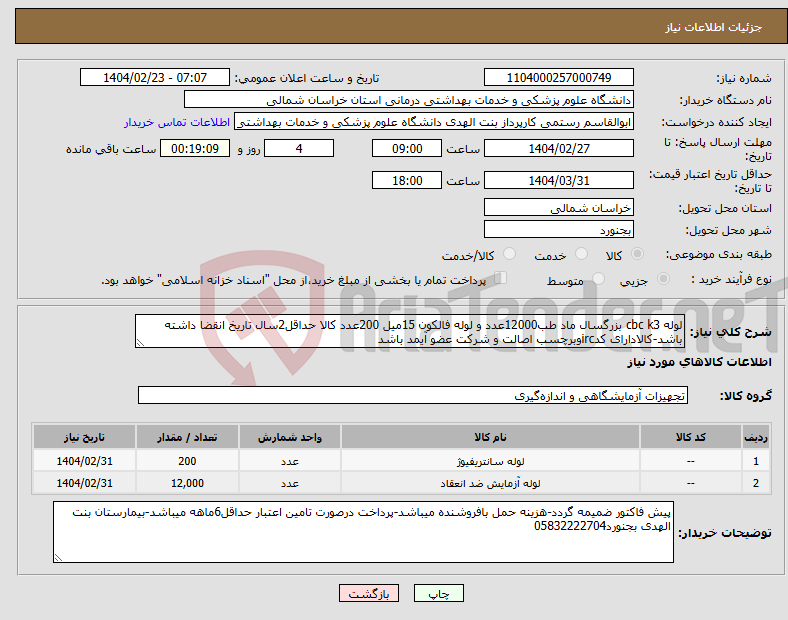Click the نام کالا column header
788x620 pixels.
point(490,437)
